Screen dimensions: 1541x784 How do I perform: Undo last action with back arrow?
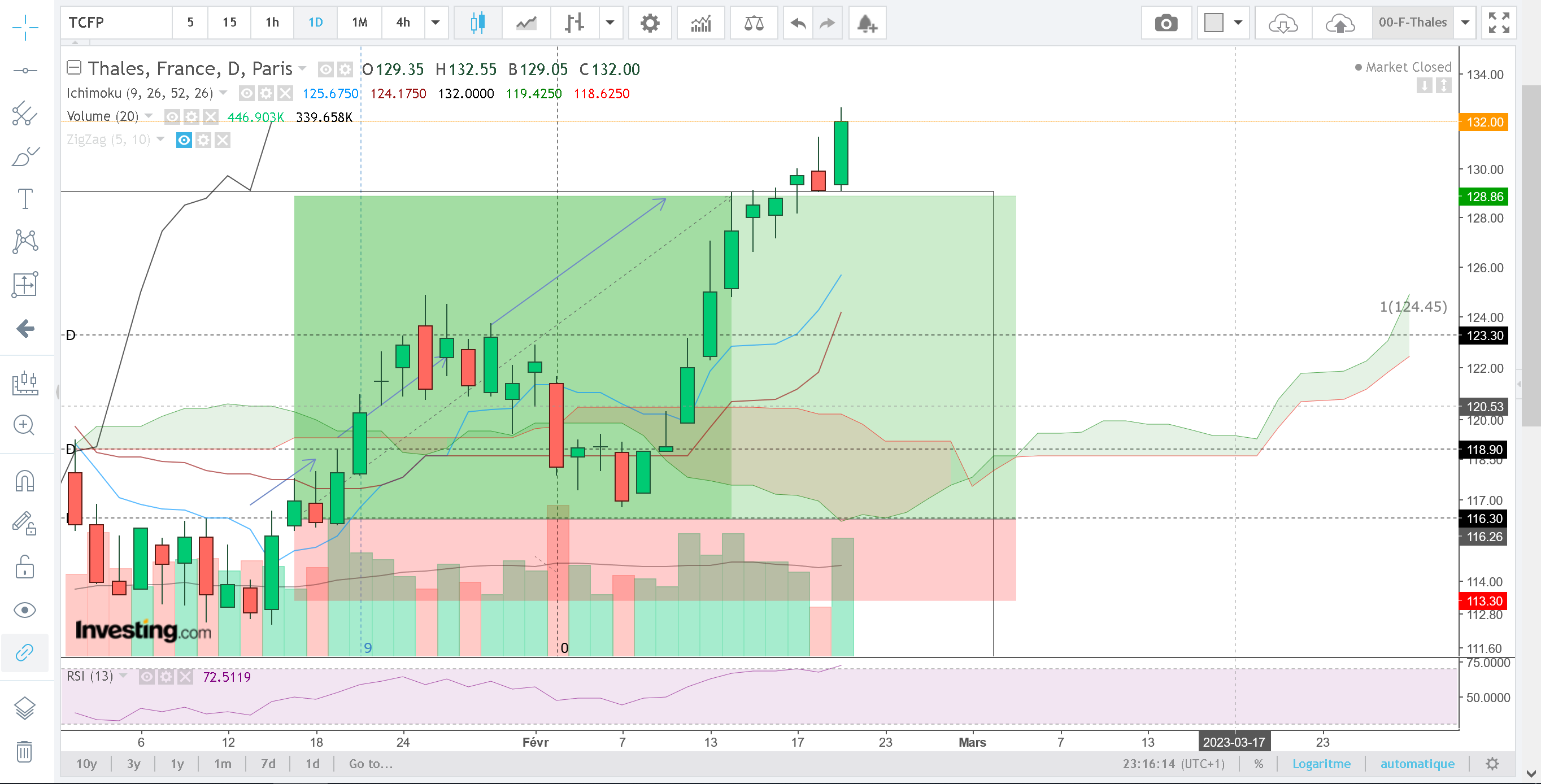(798, 23)
